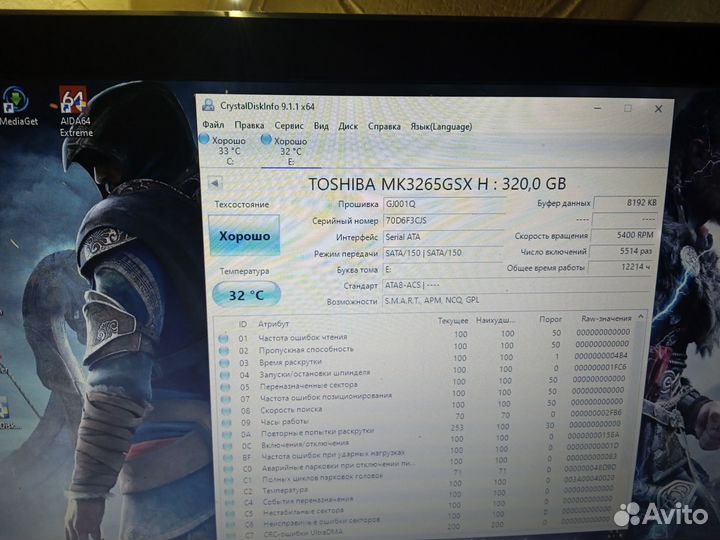
Task: Click the Стандарт field ATA8-ACS
Action: pyautogui.click(x=518, y=285)
